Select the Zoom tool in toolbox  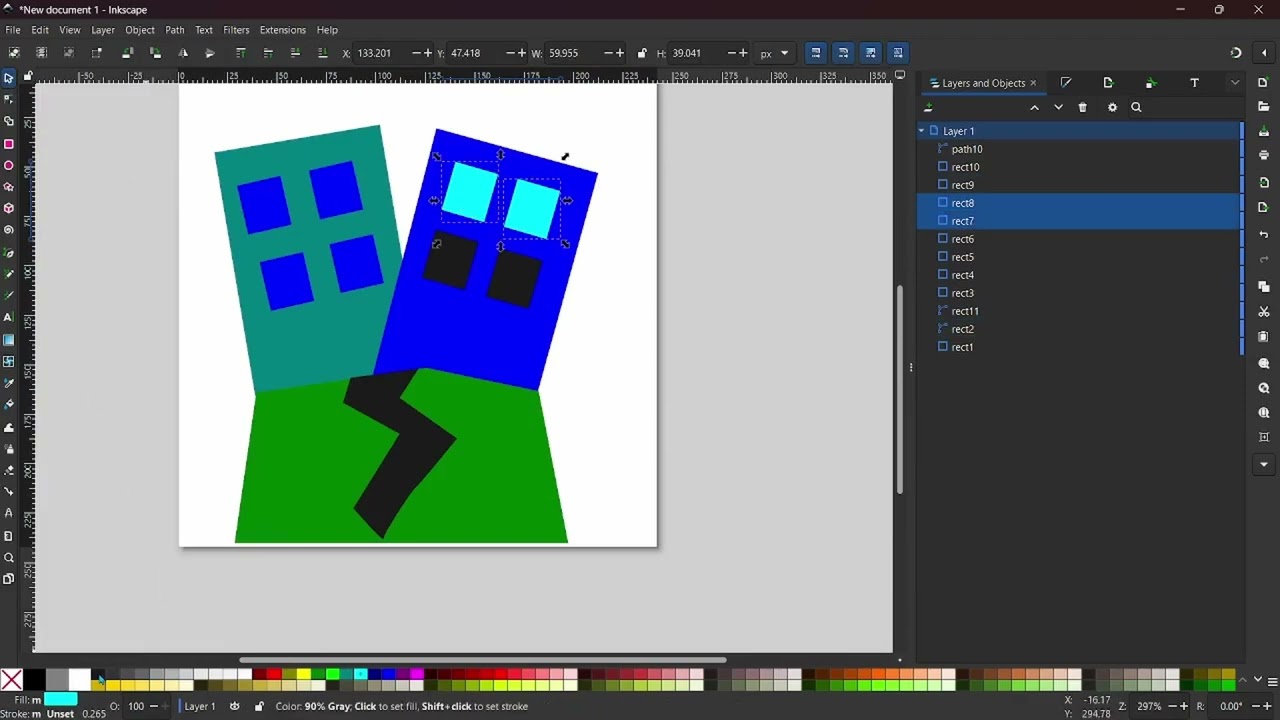coord(9,558)
